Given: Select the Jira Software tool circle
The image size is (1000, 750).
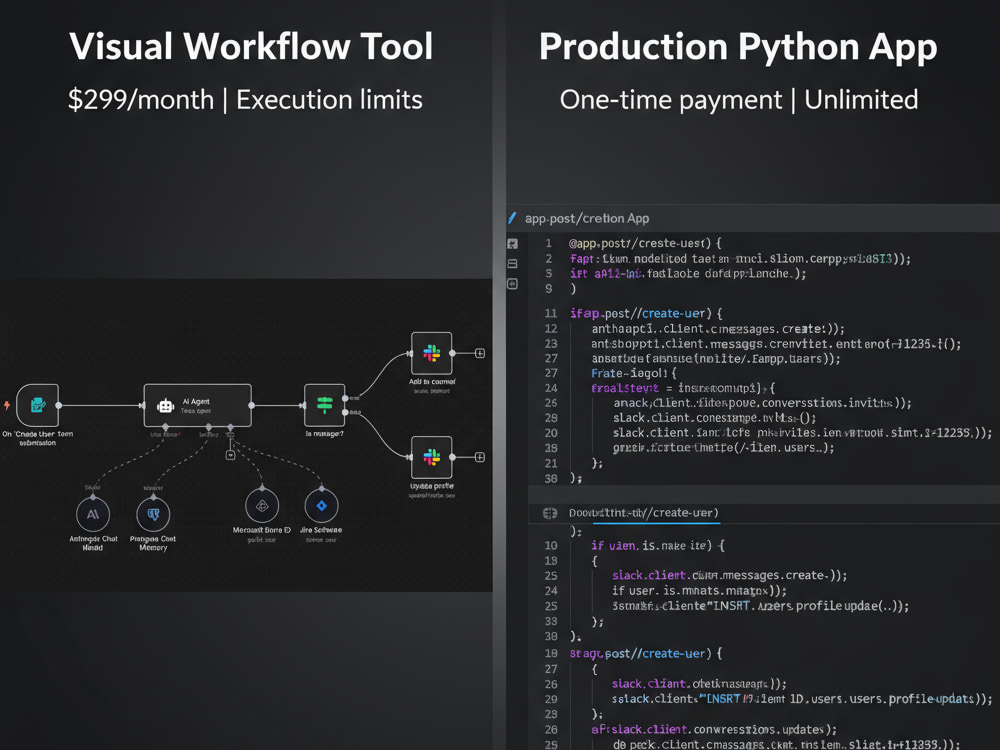Looking at the screenshot, I should (321, 506).
